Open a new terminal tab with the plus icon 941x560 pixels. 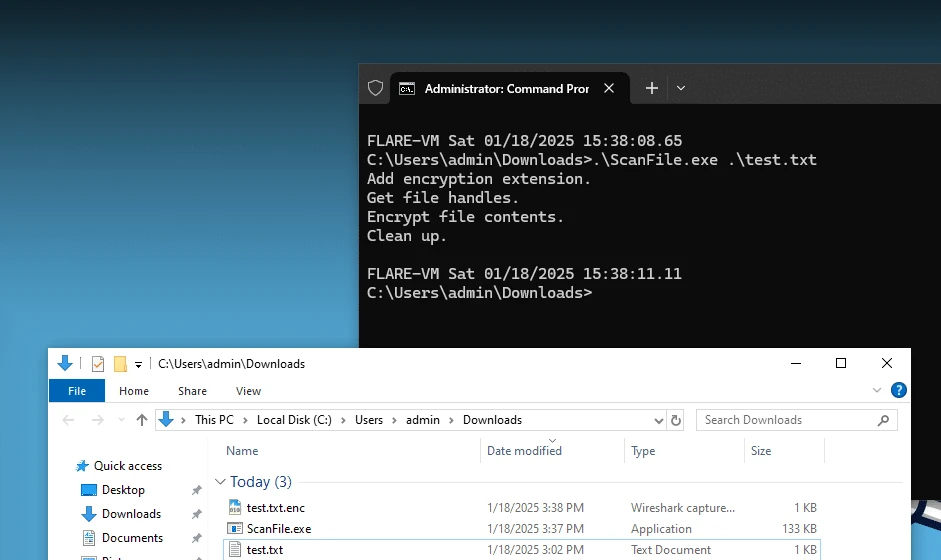point(652,88)
